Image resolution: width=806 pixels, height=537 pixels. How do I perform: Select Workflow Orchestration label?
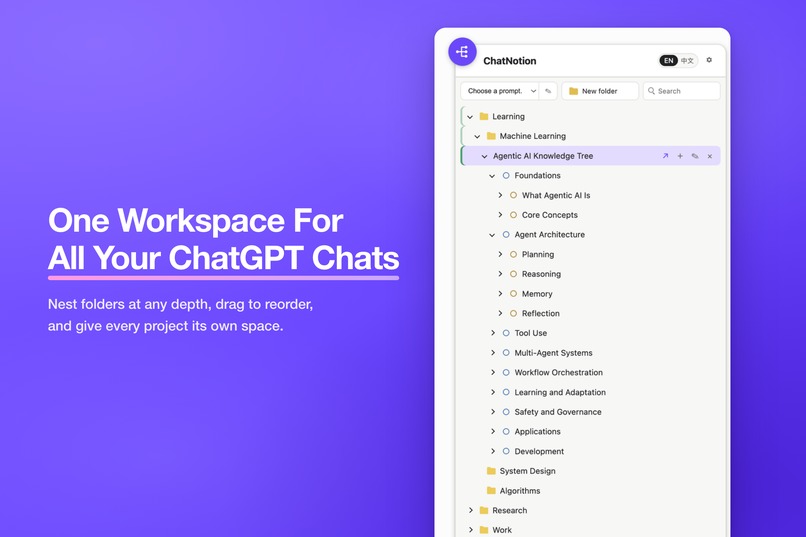tap(559, 373)
